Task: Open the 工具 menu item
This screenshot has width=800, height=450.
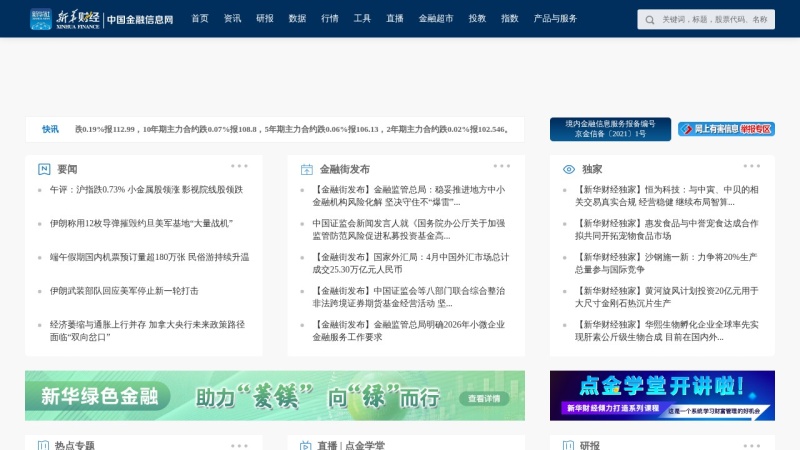Action: click(362, 19)
